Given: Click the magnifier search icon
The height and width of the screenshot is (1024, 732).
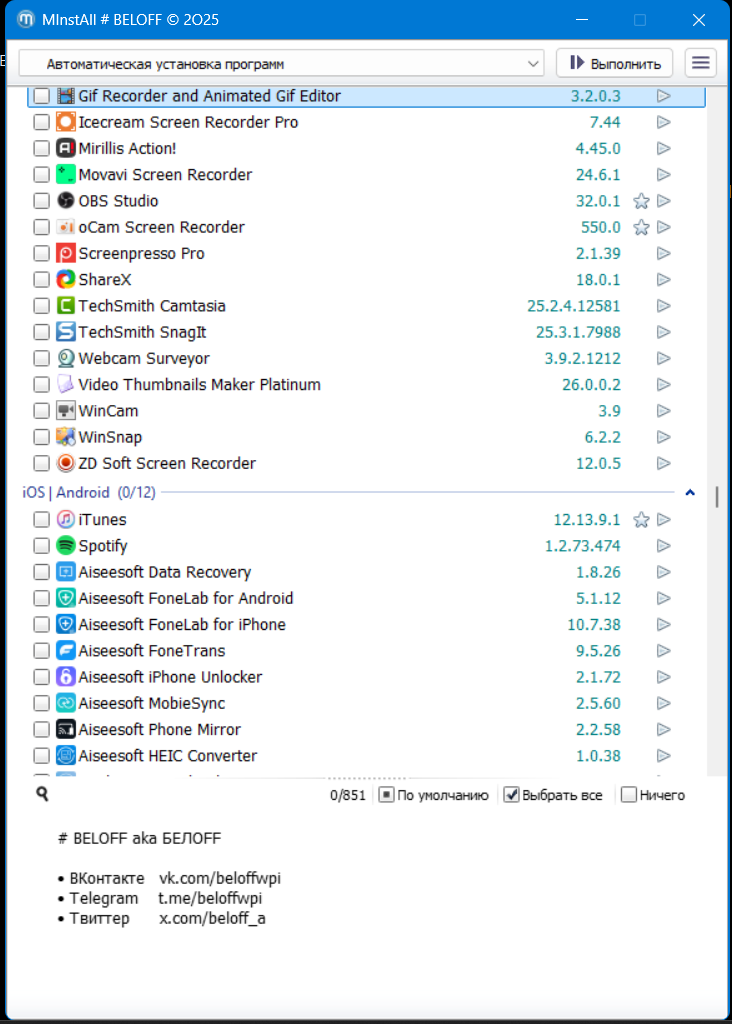Looking at the screenshot, I should 42,794.
